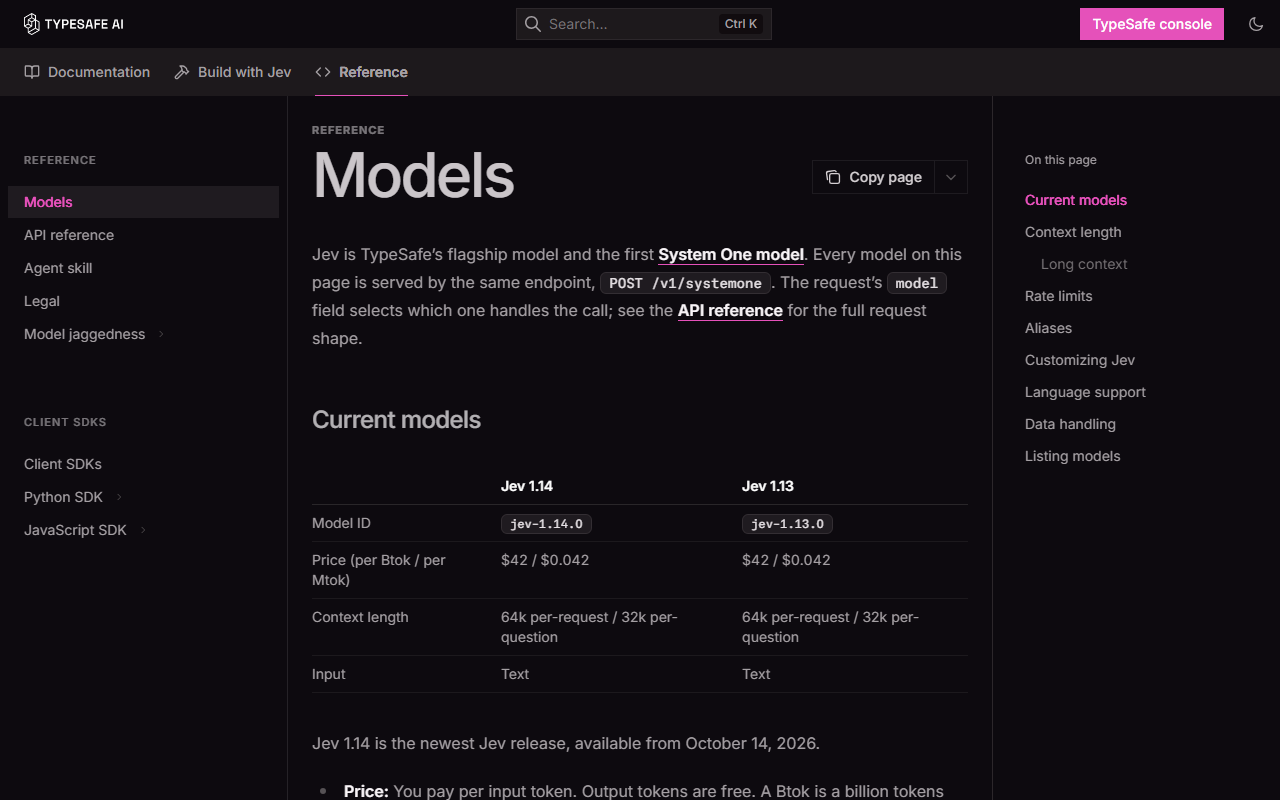Click the TypeSafe AI logo
The width and height of the screenshot is (1280, 800).
[74, 24]
